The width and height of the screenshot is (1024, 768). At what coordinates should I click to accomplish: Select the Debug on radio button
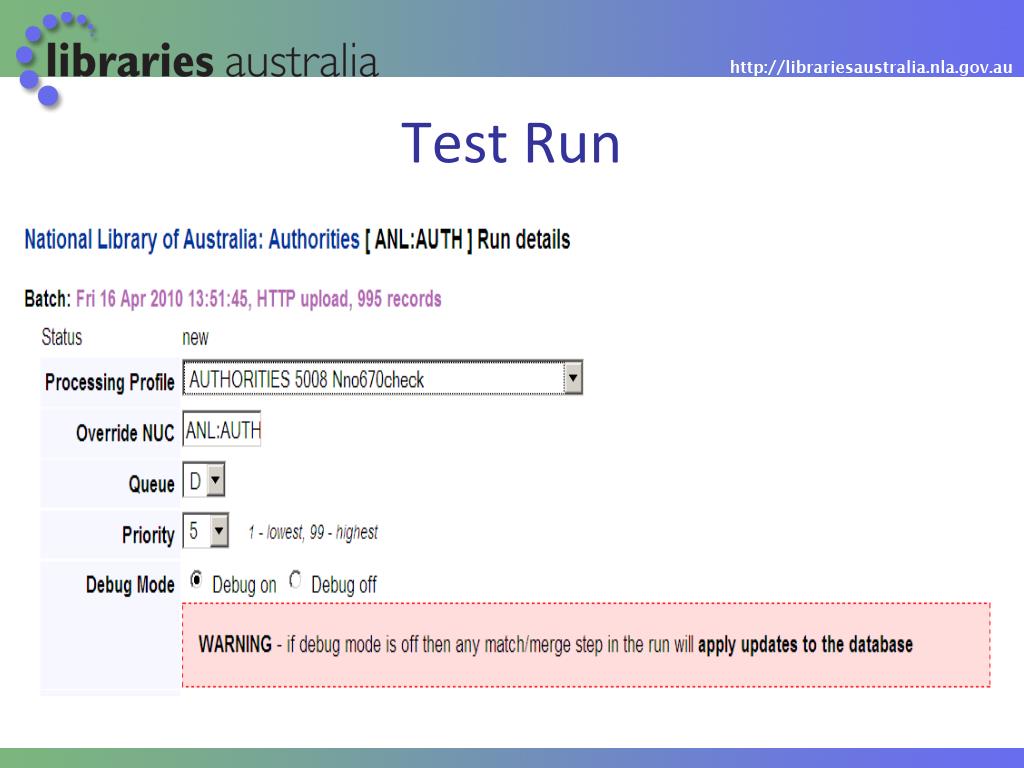coord(196,580)
